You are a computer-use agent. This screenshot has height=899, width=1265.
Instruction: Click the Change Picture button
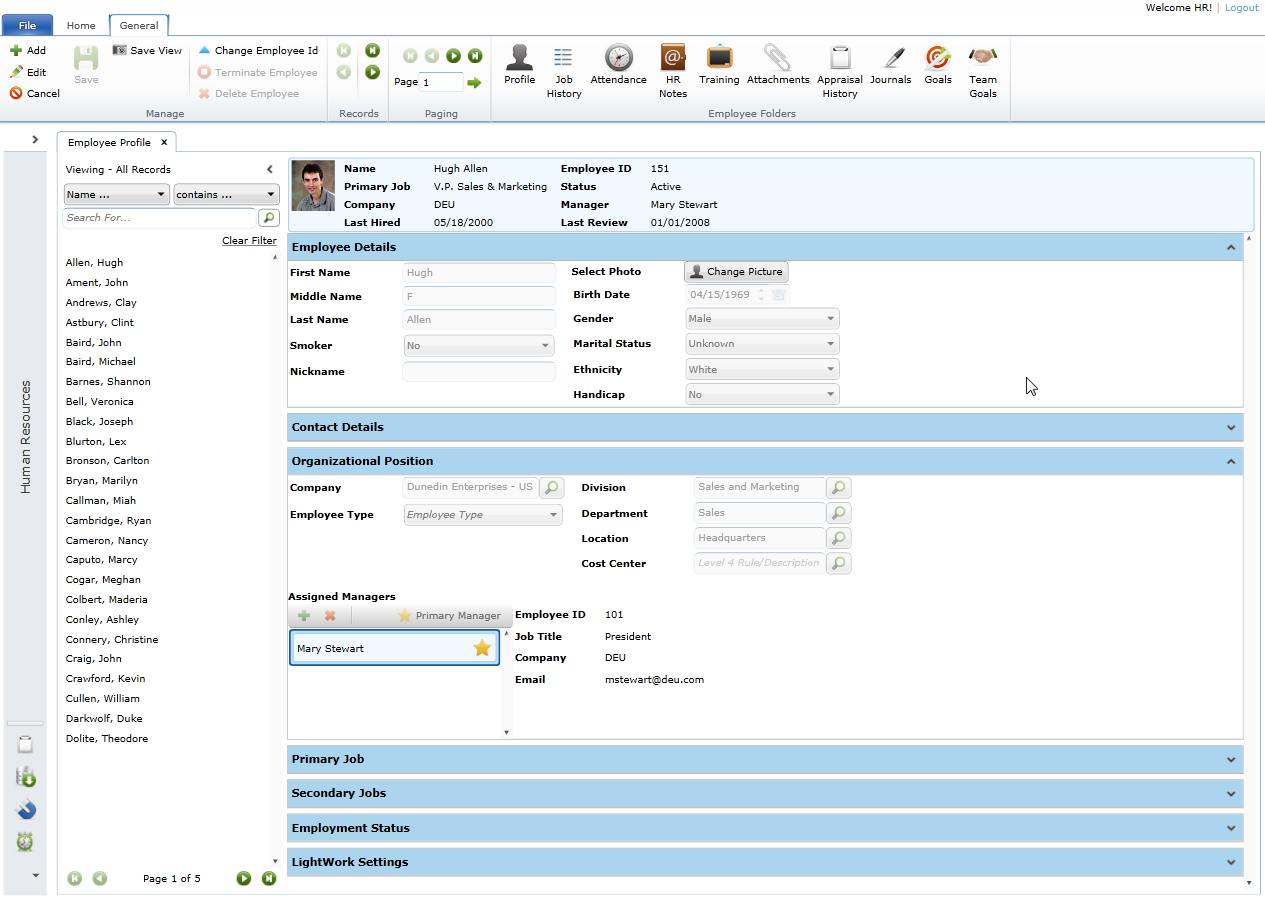(x=736, y=271)
